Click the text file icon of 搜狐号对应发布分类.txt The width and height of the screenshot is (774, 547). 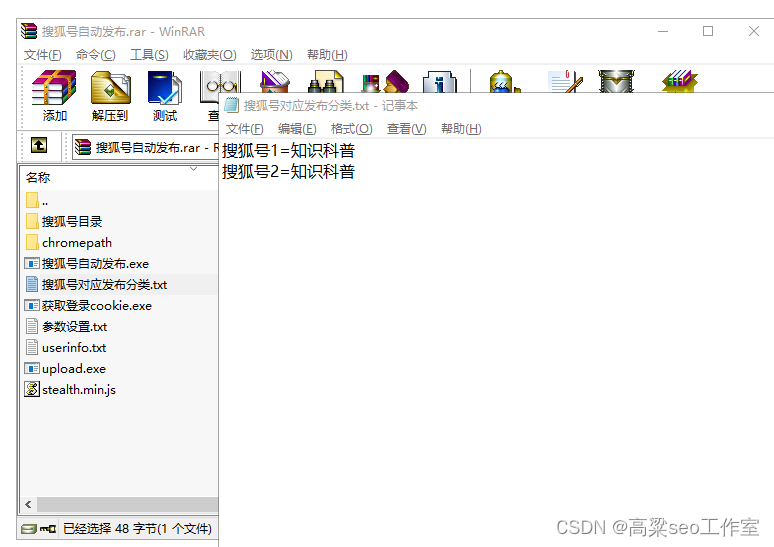click(x=32, y=284)
